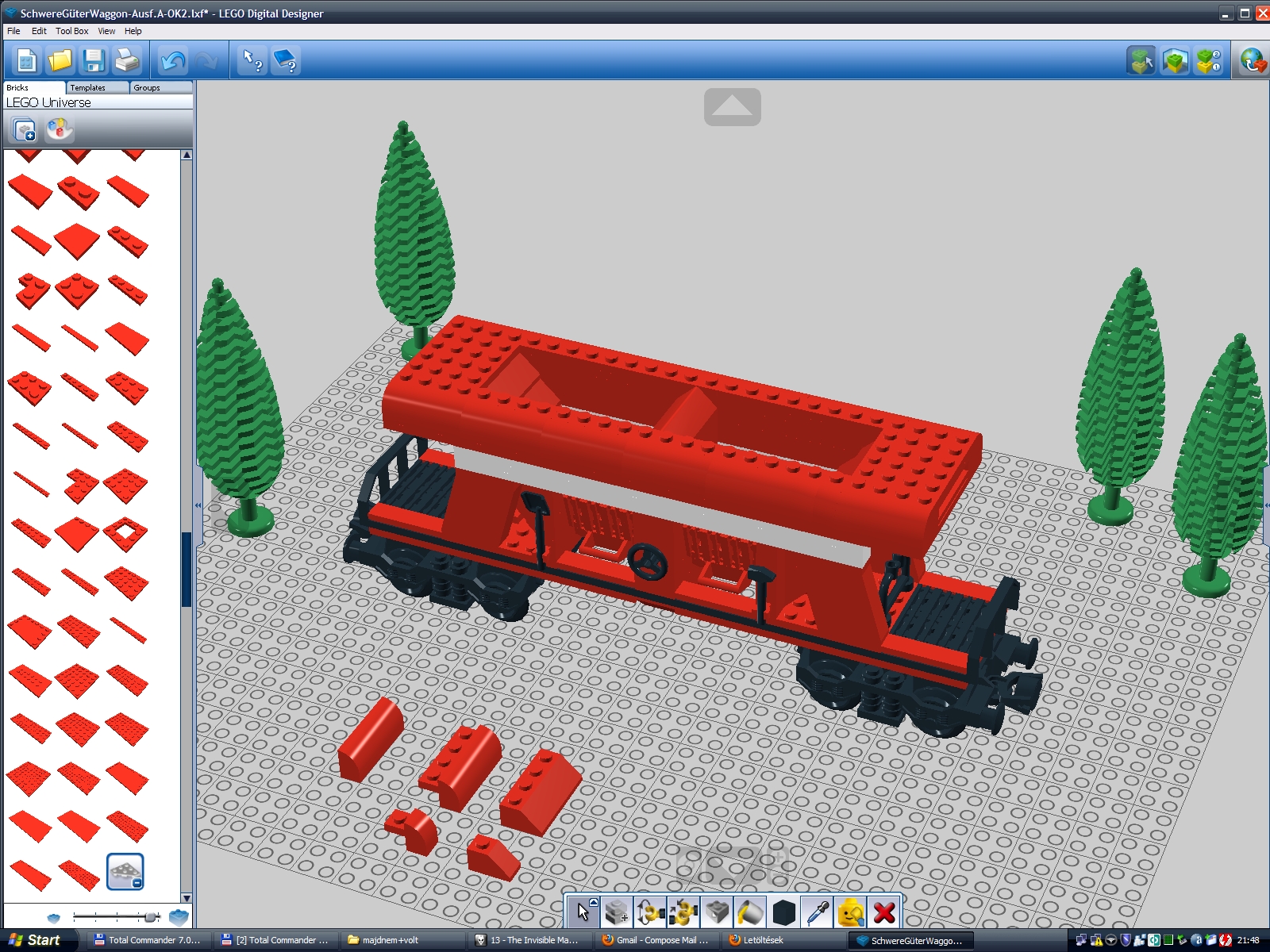The image size is (1270, 952).
Task: Open the View menu
Action: 106,31
